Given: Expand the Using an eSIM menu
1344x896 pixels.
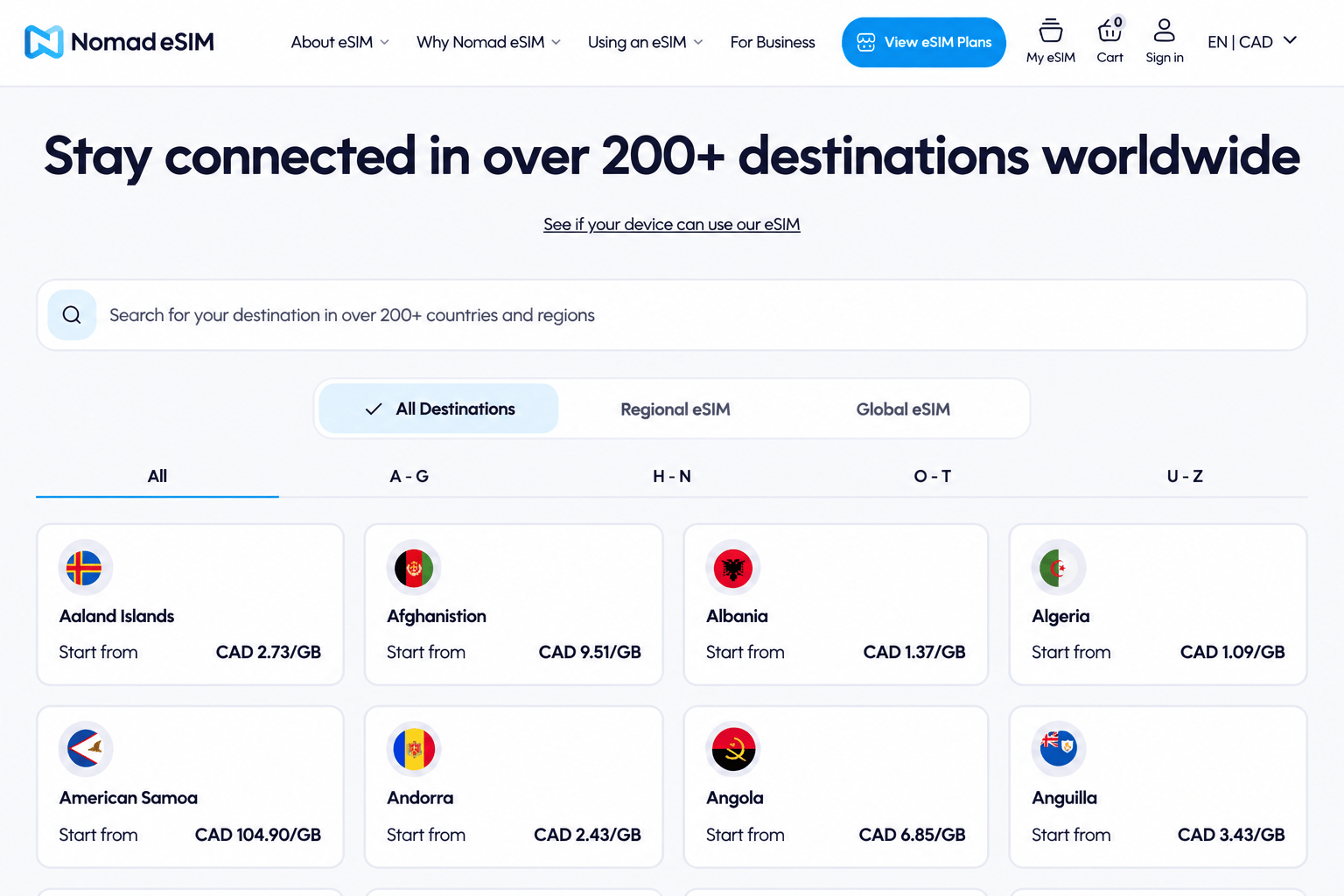Looking at the screenshot, I should click(x=645, y=42).
